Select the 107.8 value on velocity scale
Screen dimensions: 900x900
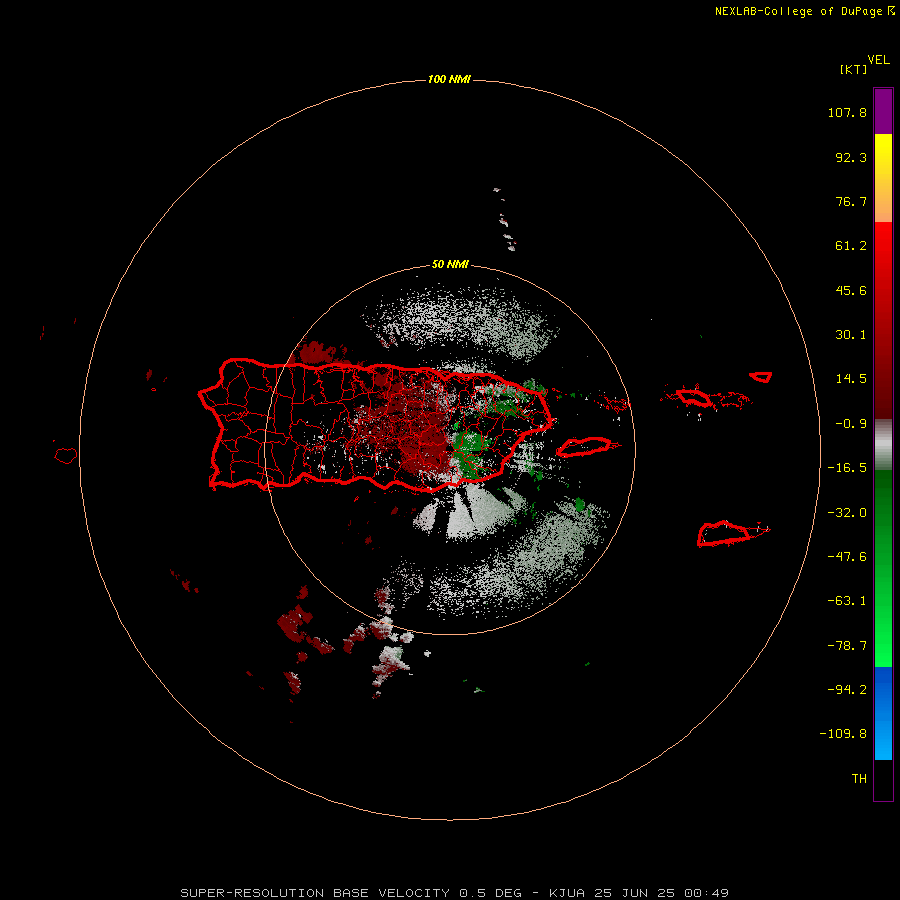(x=847, y=112)
